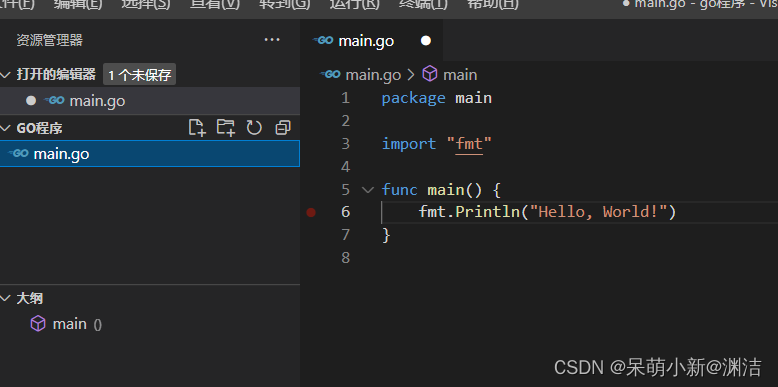
Task: Create a new folder in GO程序
Action: click(226, 128)
